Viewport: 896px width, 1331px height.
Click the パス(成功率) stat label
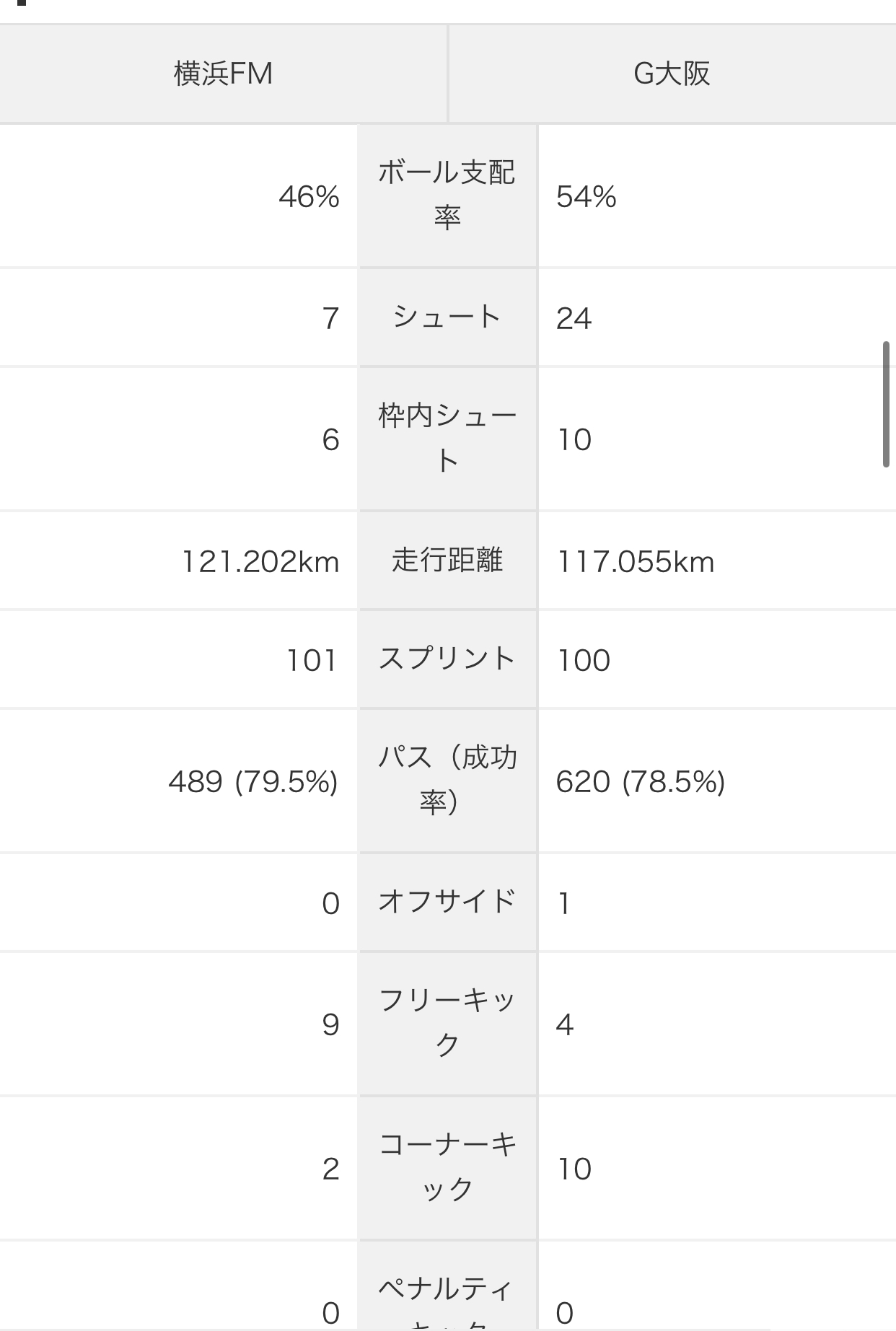click(x=447, y=781)
